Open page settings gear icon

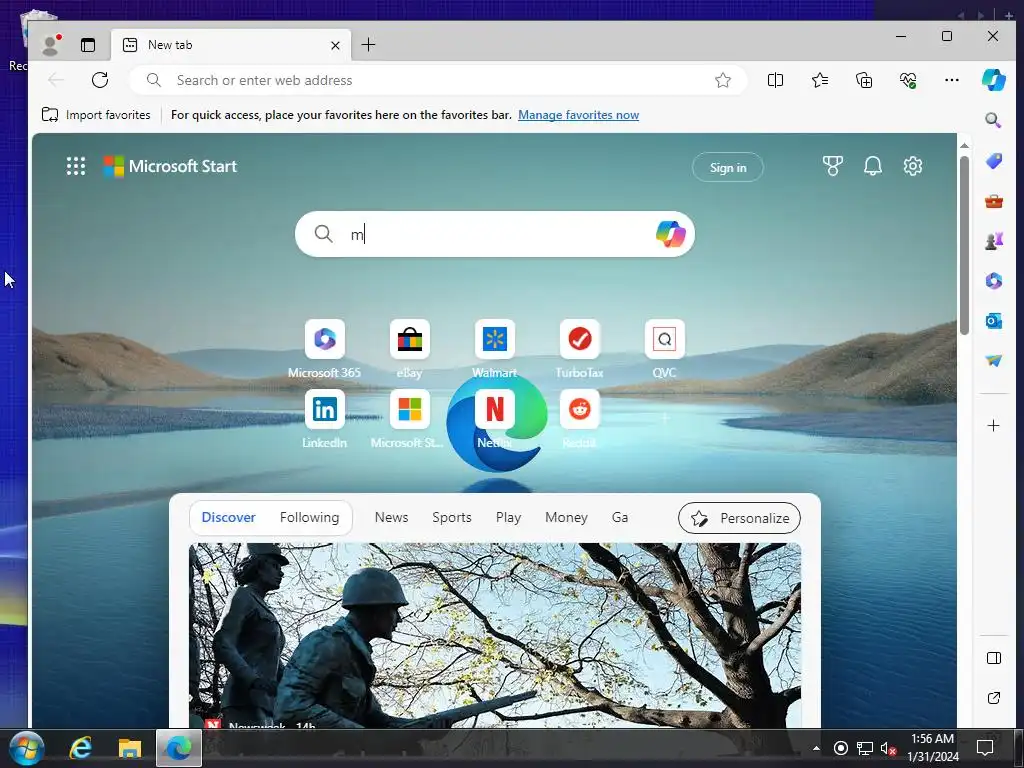tap(912, 167)
